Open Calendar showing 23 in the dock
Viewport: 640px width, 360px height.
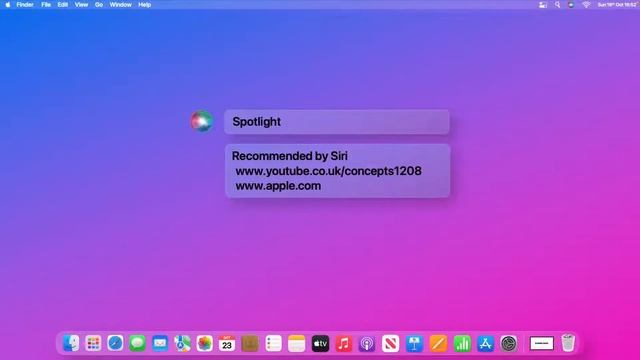coord(227,343)
